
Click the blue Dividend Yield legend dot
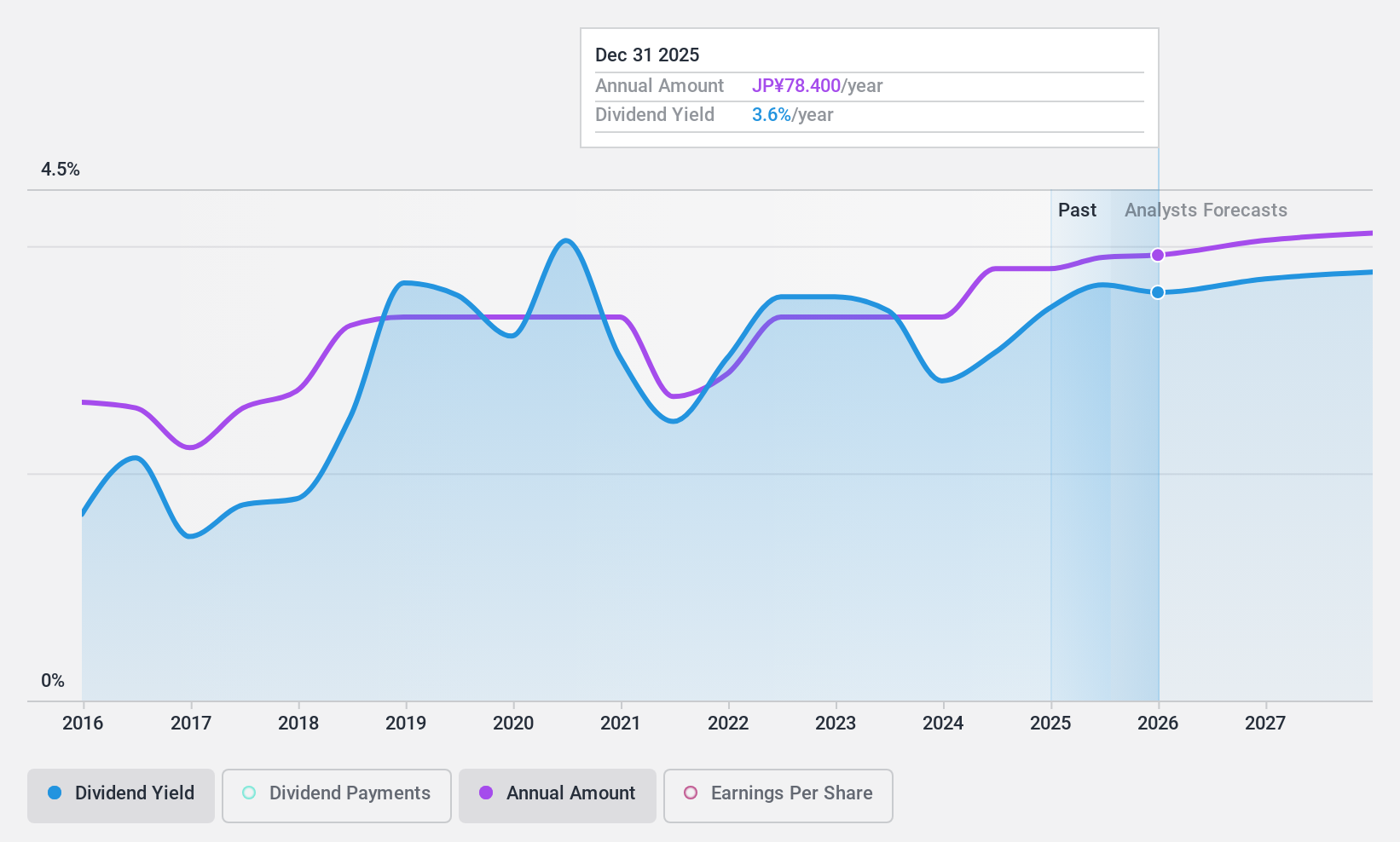[x=55, y=793]
